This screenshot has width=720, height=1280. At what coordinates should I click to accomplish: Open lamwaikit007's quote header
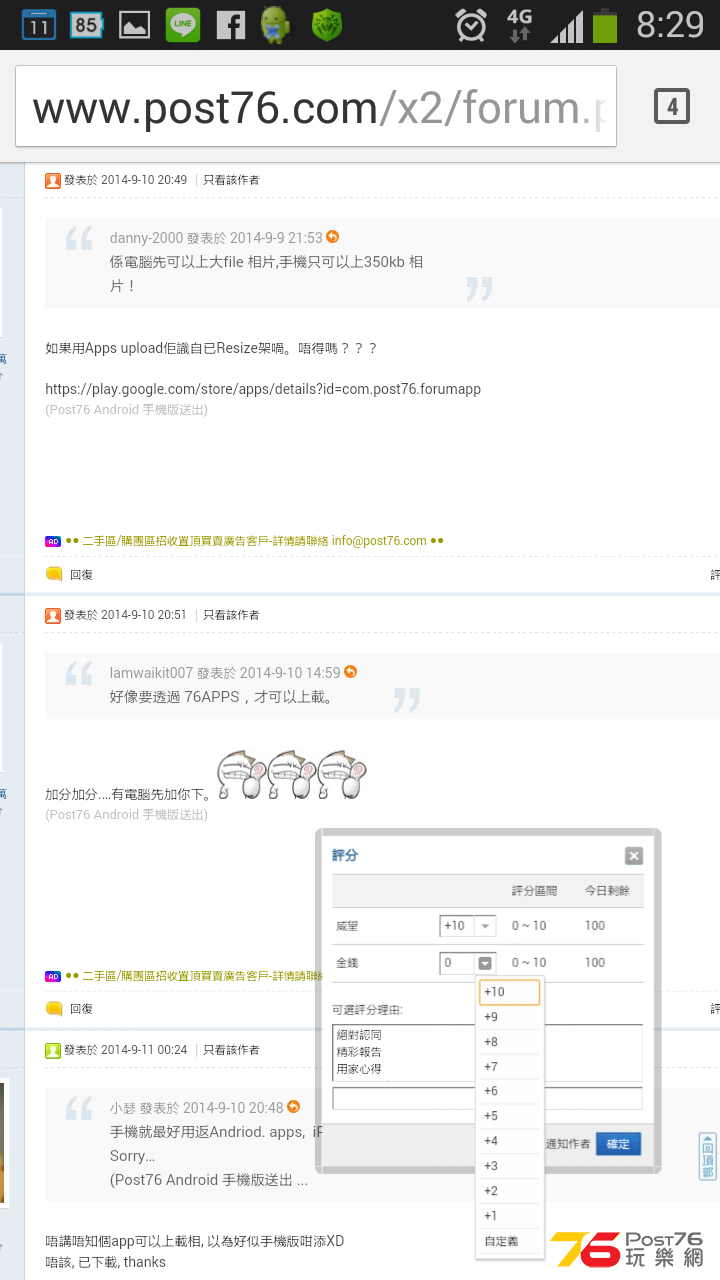pyautogui.click(x=225, y=673)
